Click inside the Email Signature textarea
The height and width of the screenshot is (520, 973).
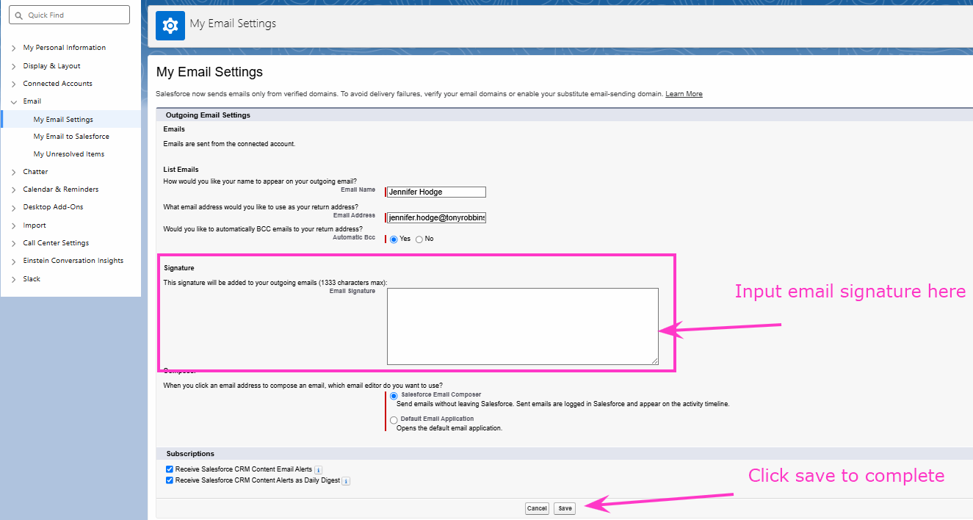pos(522,326)
